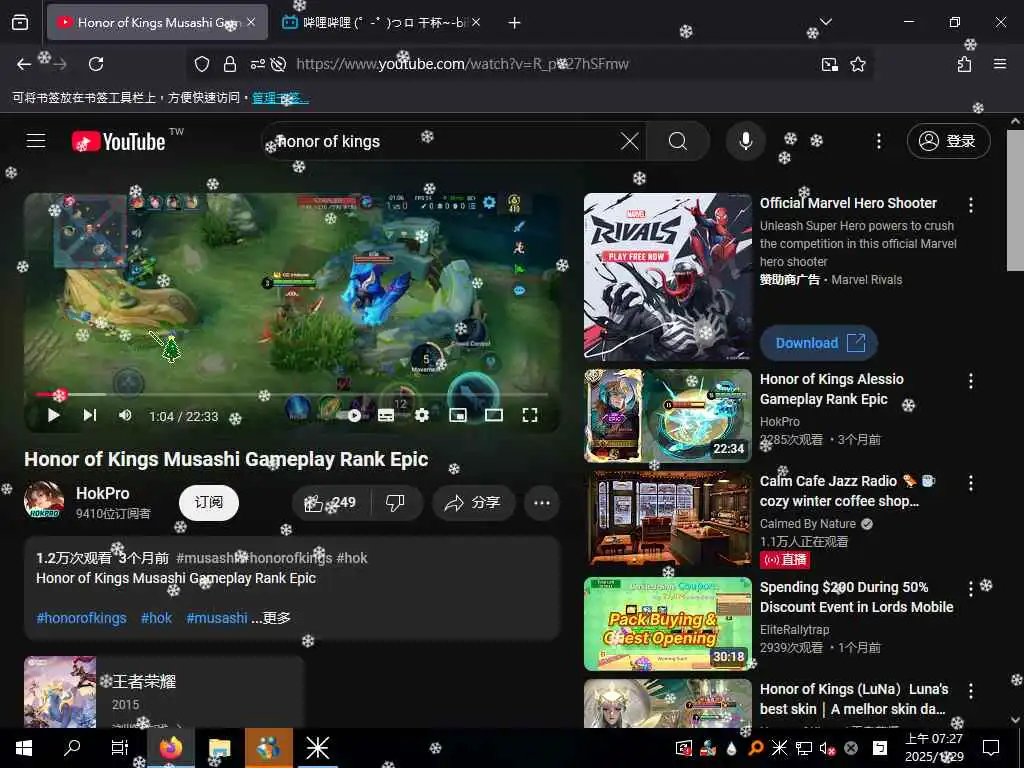The image size is (1024, 768).
Task: Click the 管理书签 bookmarks link
Action: [x=280, y=98]
